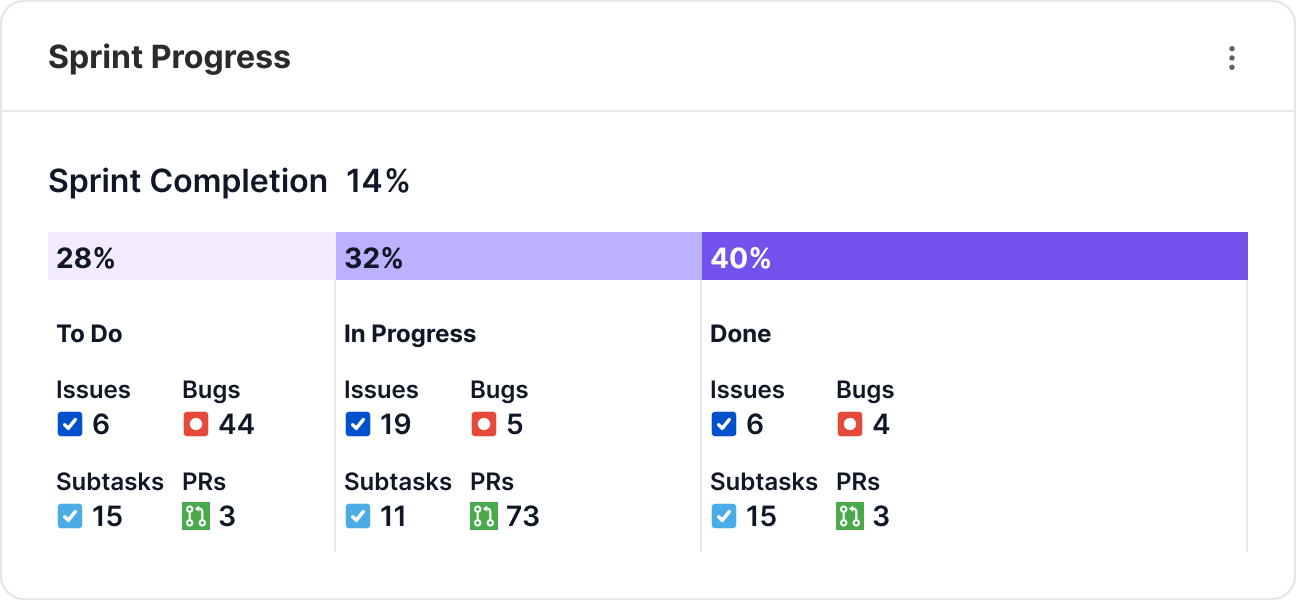Click the 32% progress bar segment
1296x600 pixels.
[x=516, y=256]
